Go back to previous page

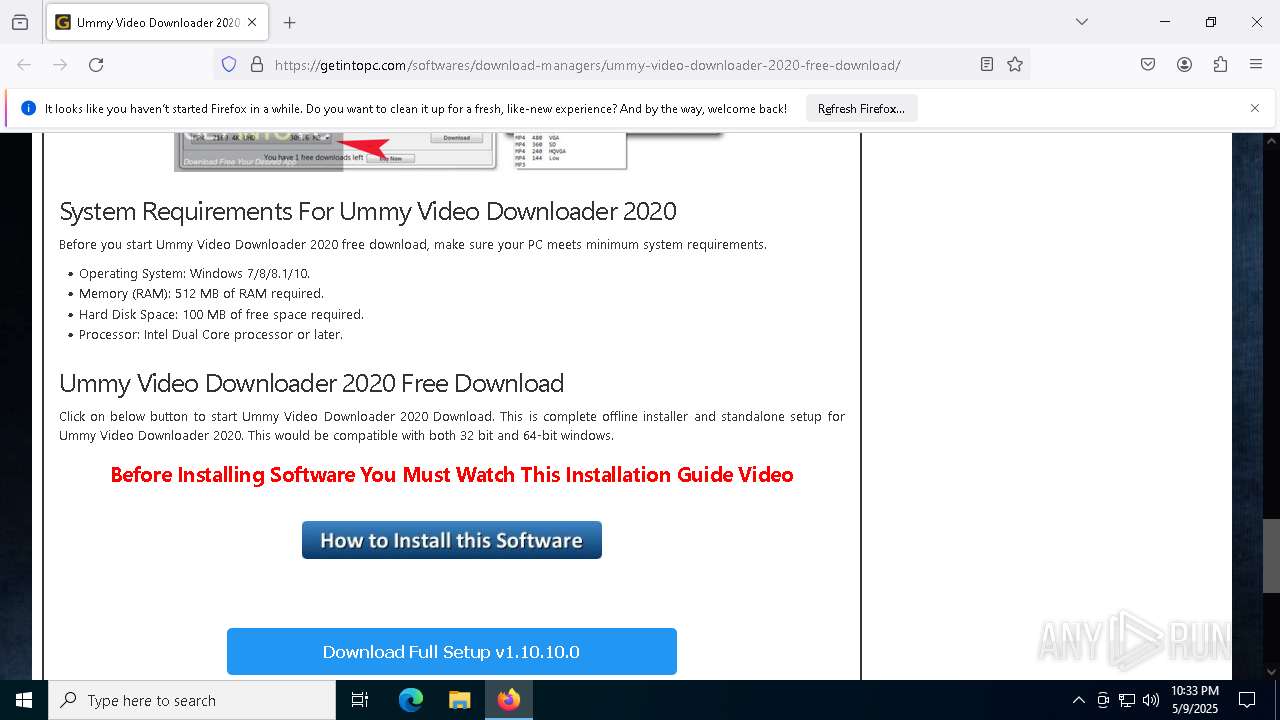[x=24, y=65]
